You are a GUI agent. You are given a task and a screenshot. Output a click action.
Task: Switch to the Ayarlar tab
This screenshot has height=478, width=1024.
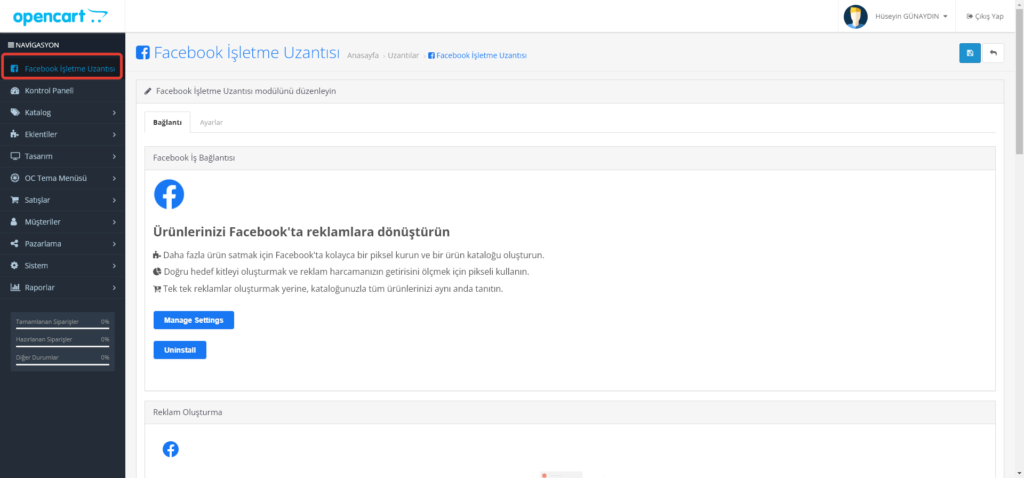211,122
